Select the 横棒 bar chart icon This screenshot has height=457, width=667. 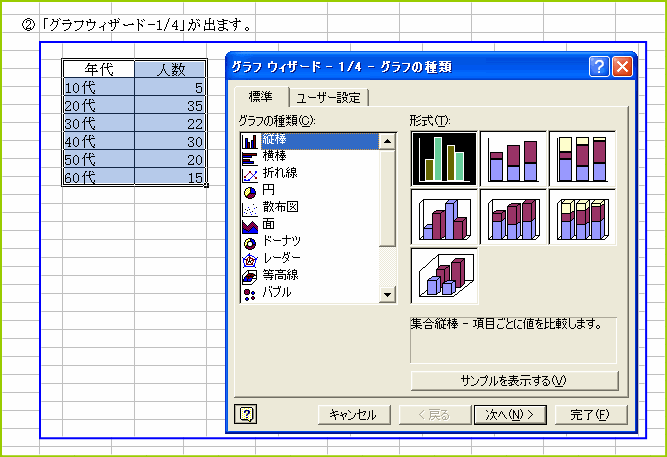(x=250, y=158)
